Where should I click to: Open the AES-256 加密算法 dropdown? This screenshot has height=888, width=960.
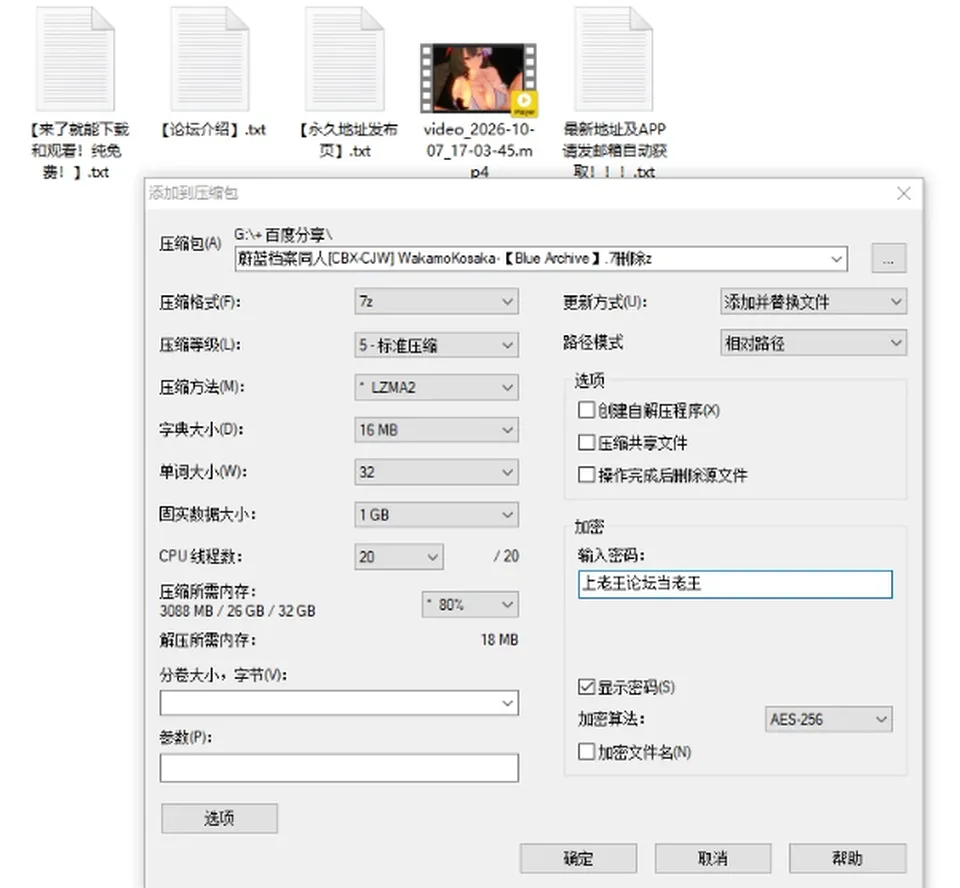pyautogui.click(x=828, y=719)
